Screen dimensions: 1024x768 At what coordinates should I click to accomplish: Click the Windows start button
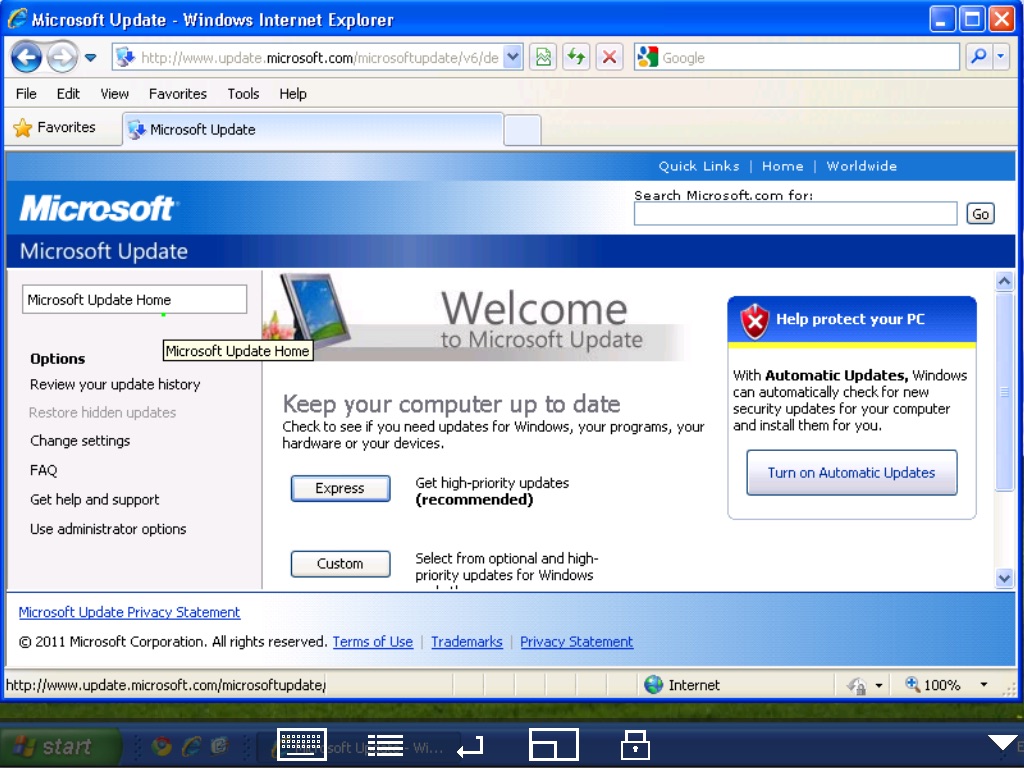[60, 746]
